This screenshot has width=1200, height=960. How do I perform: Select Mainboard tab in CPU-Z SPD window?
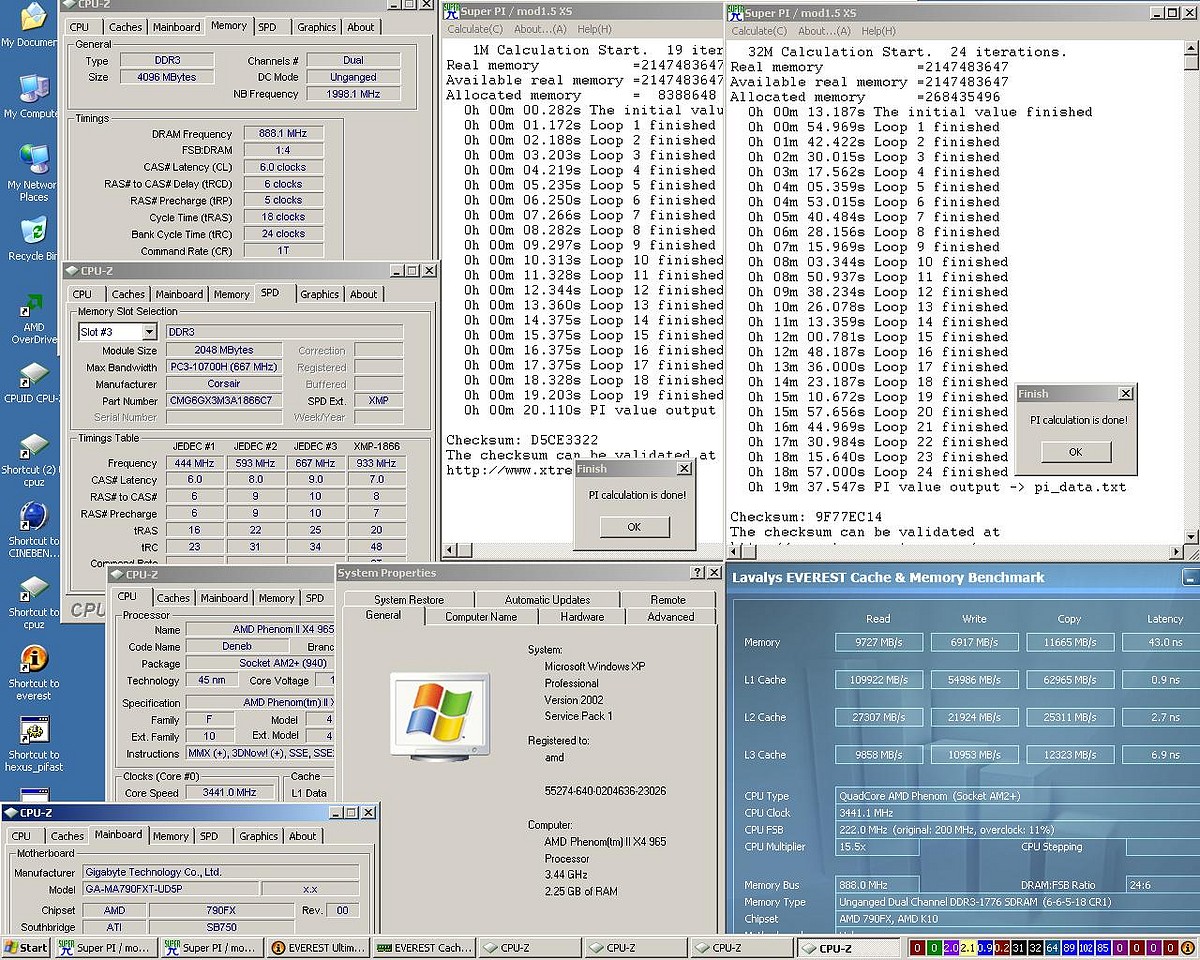click(x=179, y=294)
